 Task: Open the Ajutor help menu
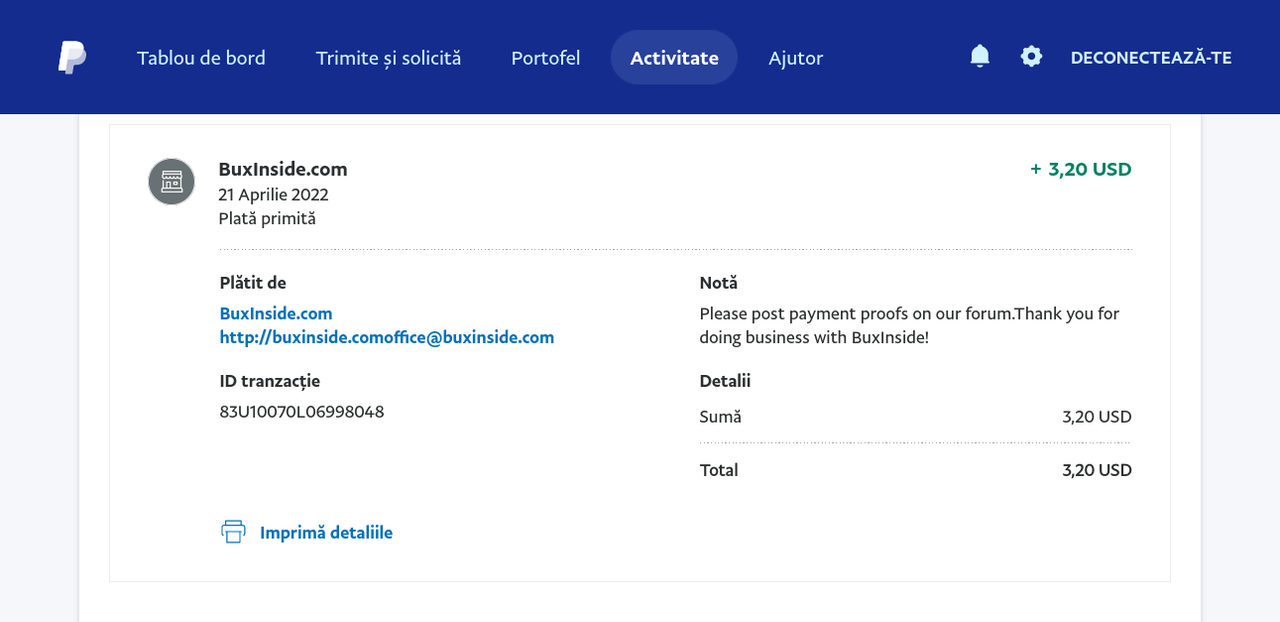(796, 58)
